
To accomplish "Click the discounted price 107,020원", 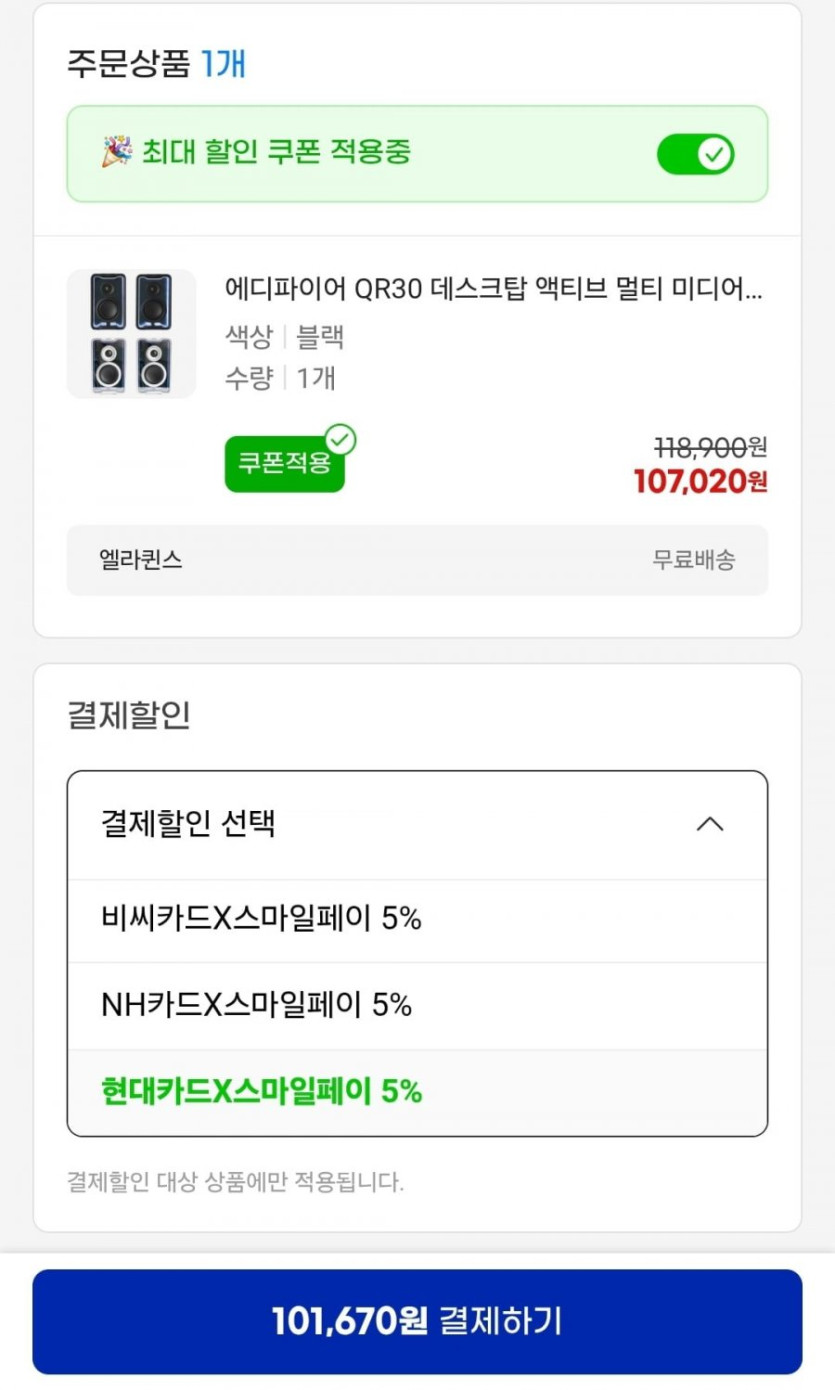I will point(700,481).
